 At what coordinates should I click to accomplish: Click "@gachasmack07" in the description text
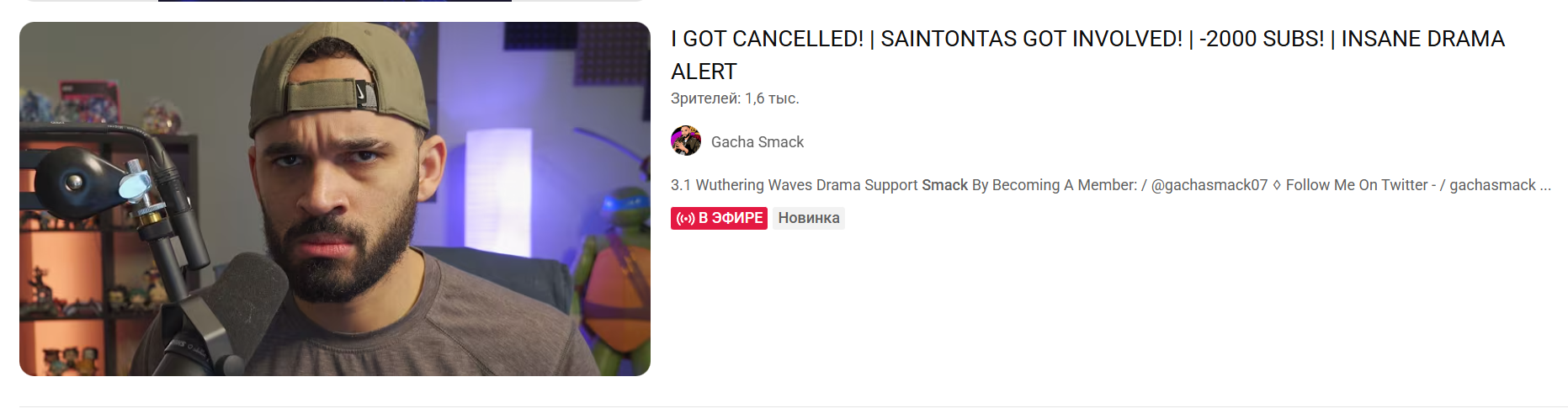1209,185
